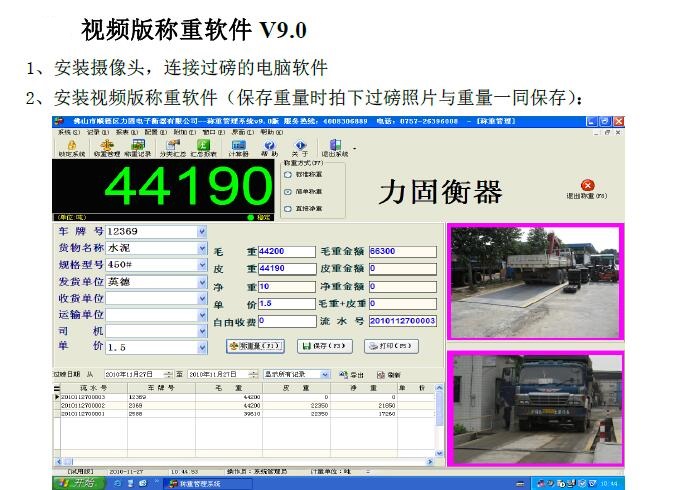The width and height of the screenshot is (674, 490).
Task: Expand the 发货单位 combo box
Action: point(202,281)
